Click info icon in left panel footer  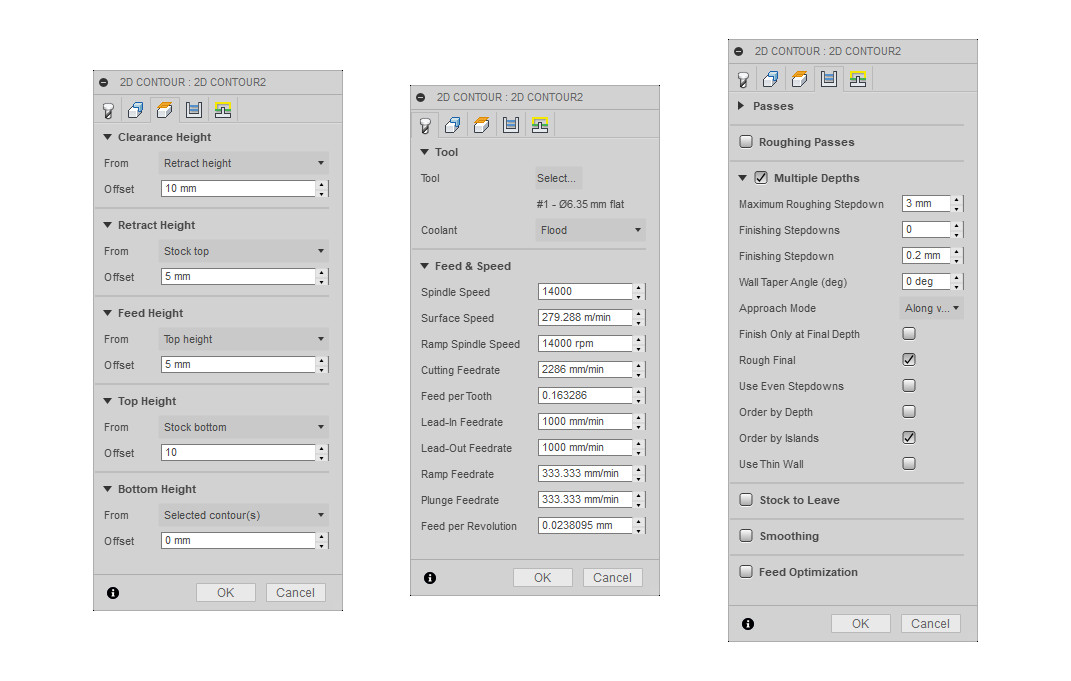coord(113,593)
